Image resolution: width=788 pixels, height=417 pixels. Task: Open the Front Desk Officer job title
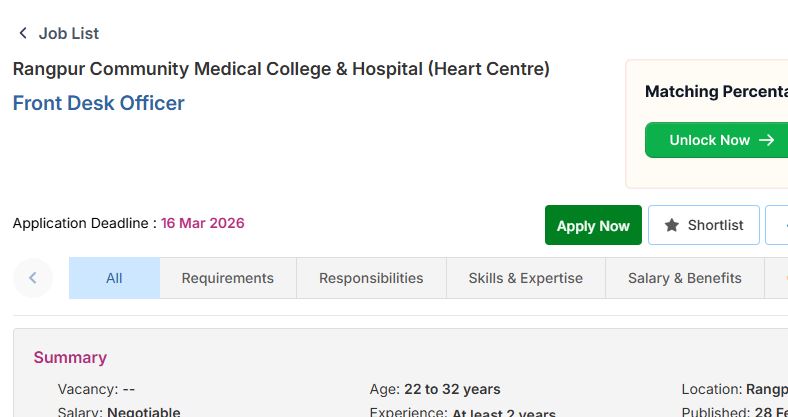pos(98,103)
